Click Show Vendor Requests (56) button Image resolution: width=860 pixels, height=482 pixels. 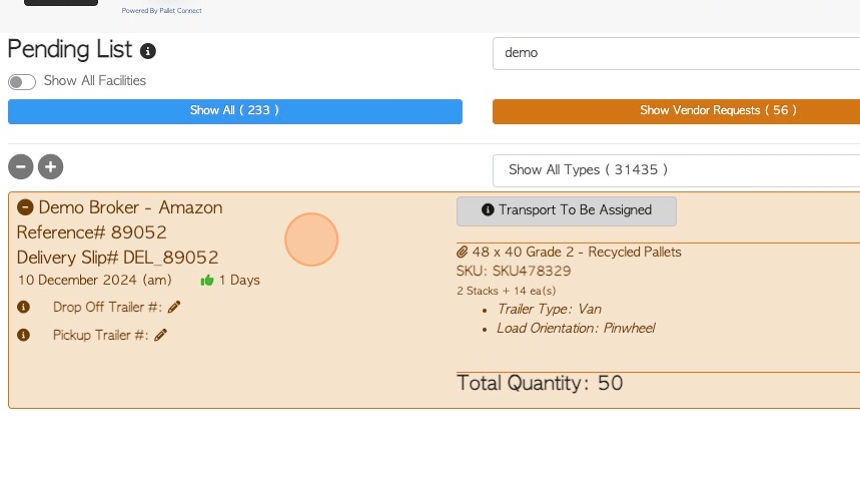coord(676,111)
